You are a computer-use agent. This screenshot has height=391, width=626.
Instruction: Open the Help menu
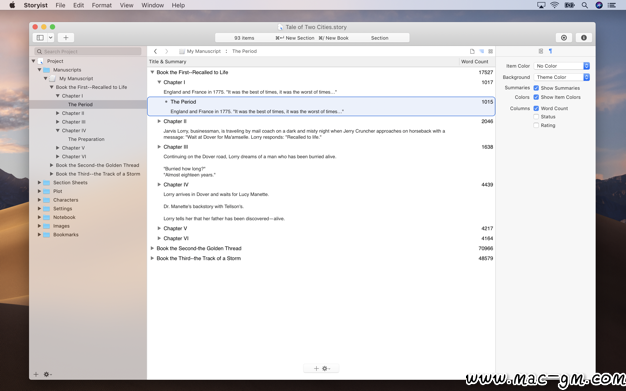click(x=178, y=5)
